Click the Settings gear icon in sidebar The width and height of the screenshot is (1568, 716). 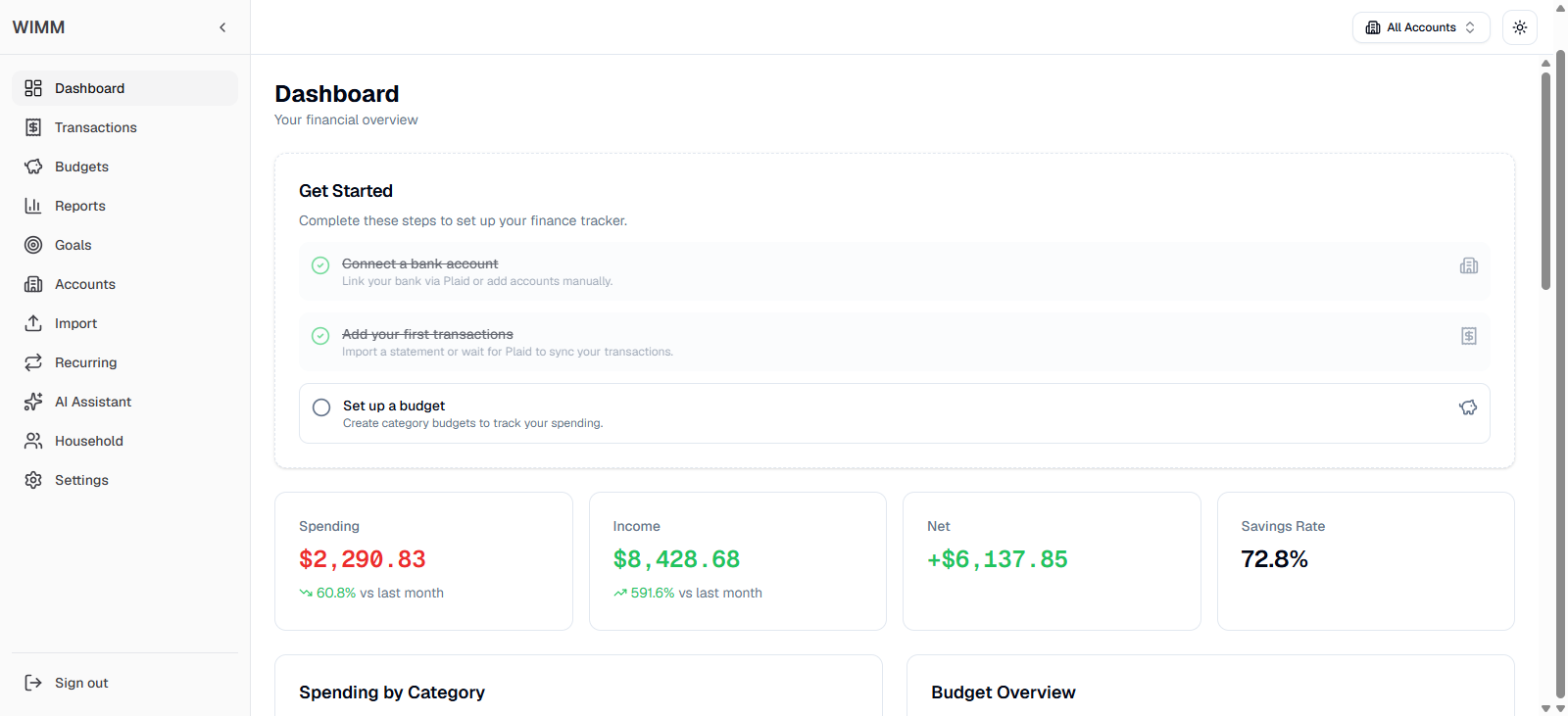33,480
